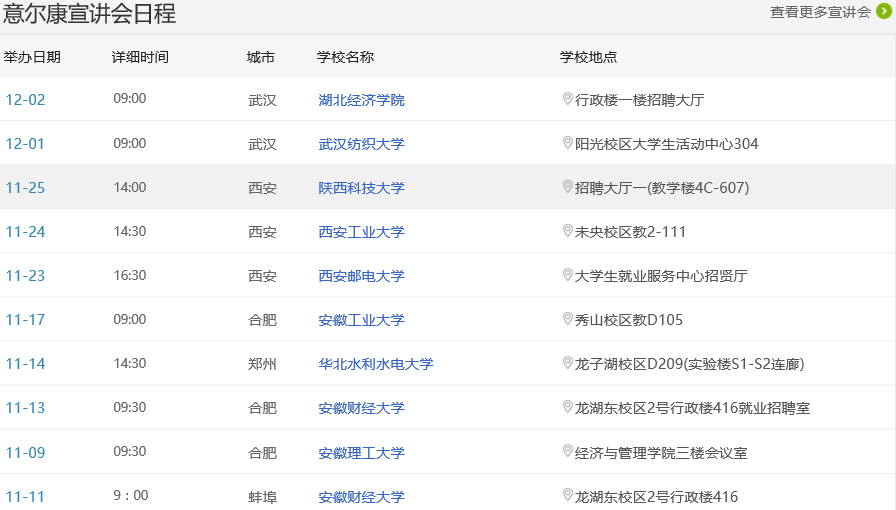Click 09:30 time in the 11-09 row
This screenshot has height=510, width=896.
tap(130, 452)
